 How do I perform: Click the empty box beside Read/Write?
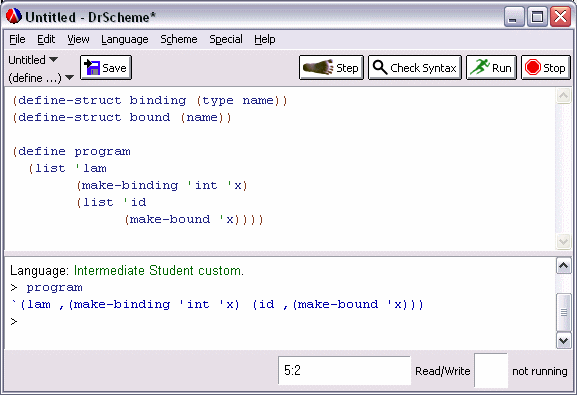(491, 370)
